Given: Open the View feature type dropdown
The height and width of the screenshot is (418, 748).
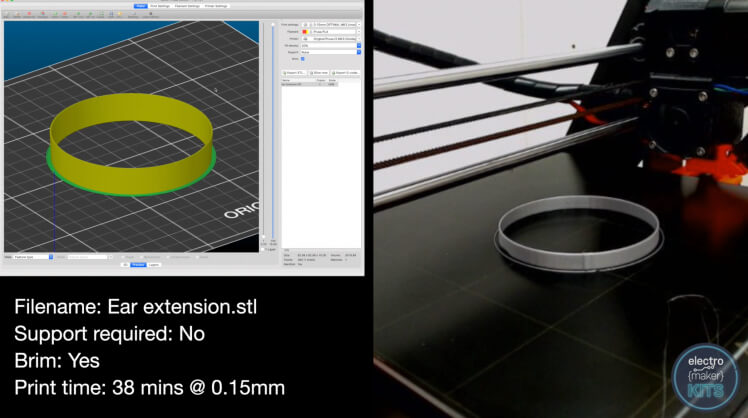Looking at the screenshot, I should 33,257.
